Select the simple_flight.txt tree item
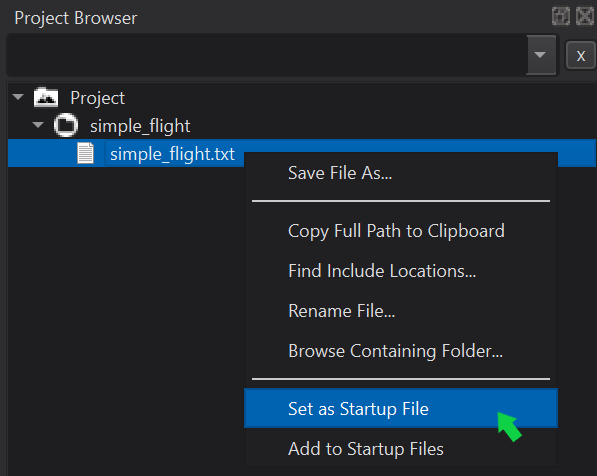The width and height of the screenshot is (597, 476). [172, 154]
